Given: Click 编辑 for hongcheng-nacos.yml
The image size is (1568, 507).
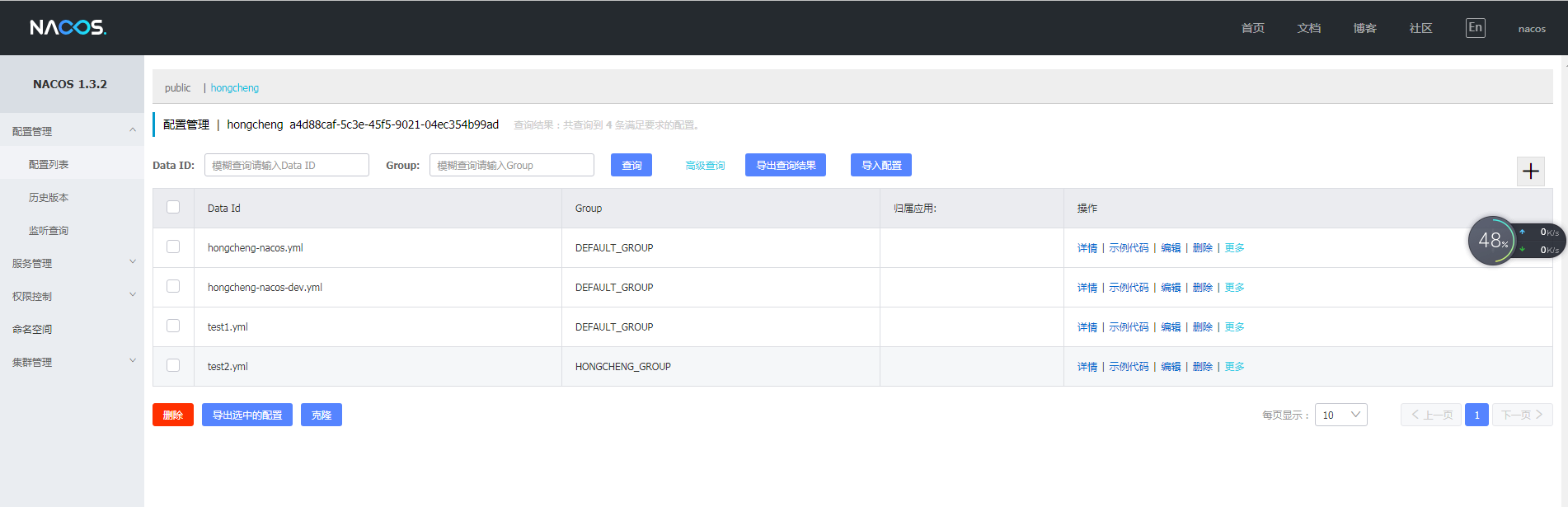Looking at the screenshot, I should click(1171, 248).
